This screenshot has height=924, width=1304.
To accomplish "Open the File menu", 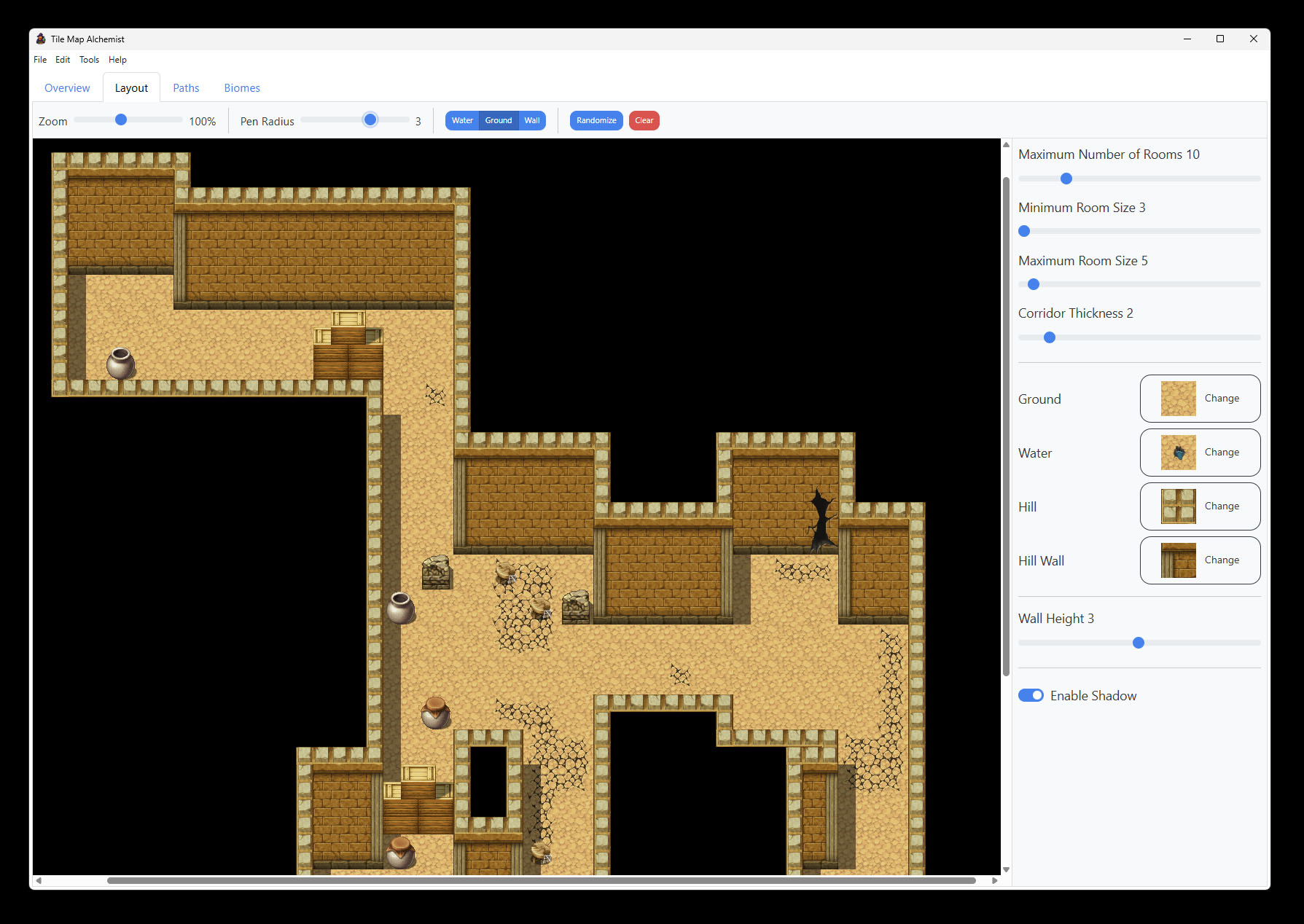I will coord(40,60).
